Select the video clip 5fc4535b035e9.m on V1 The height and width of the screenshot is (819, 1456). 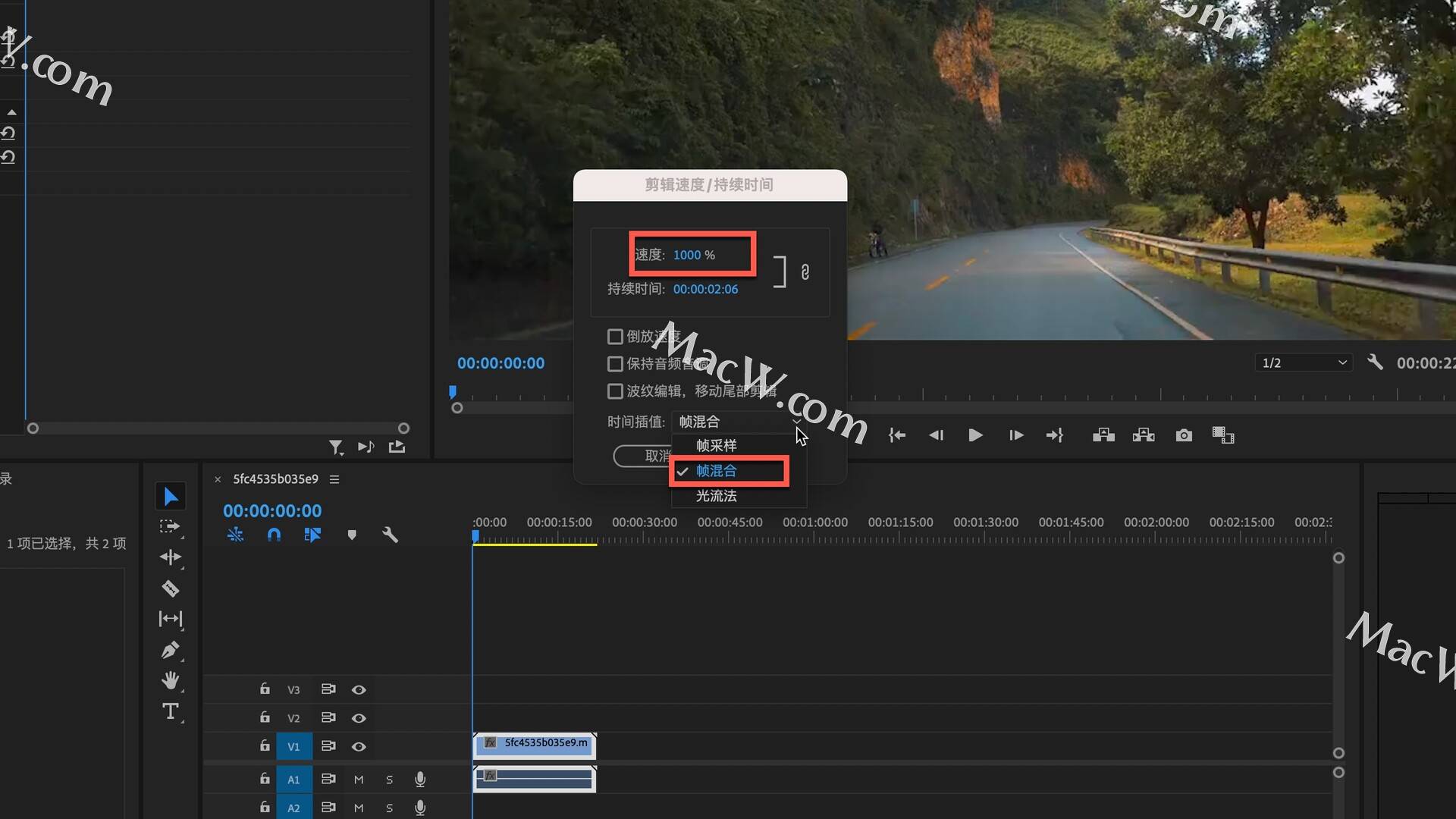[x=535, y=745]
